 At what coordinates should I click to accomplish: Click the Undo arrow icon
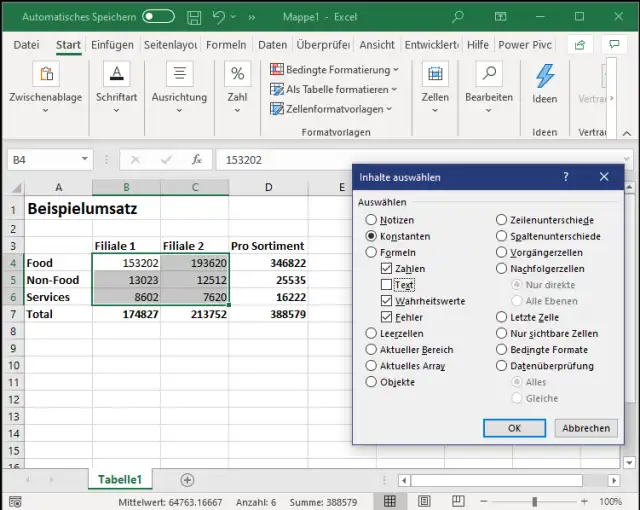(220, 17)
